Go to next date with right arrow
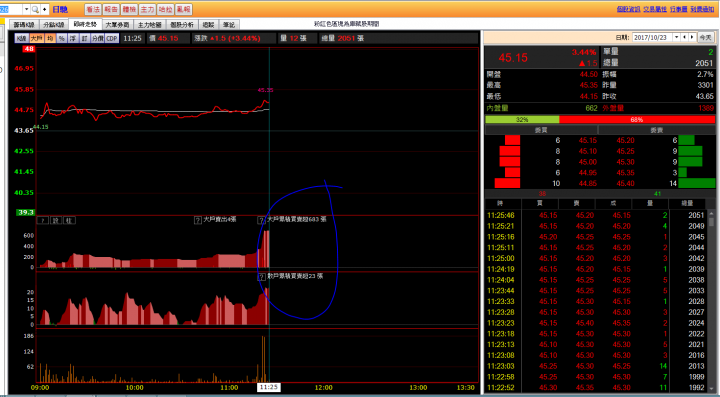 692,38
